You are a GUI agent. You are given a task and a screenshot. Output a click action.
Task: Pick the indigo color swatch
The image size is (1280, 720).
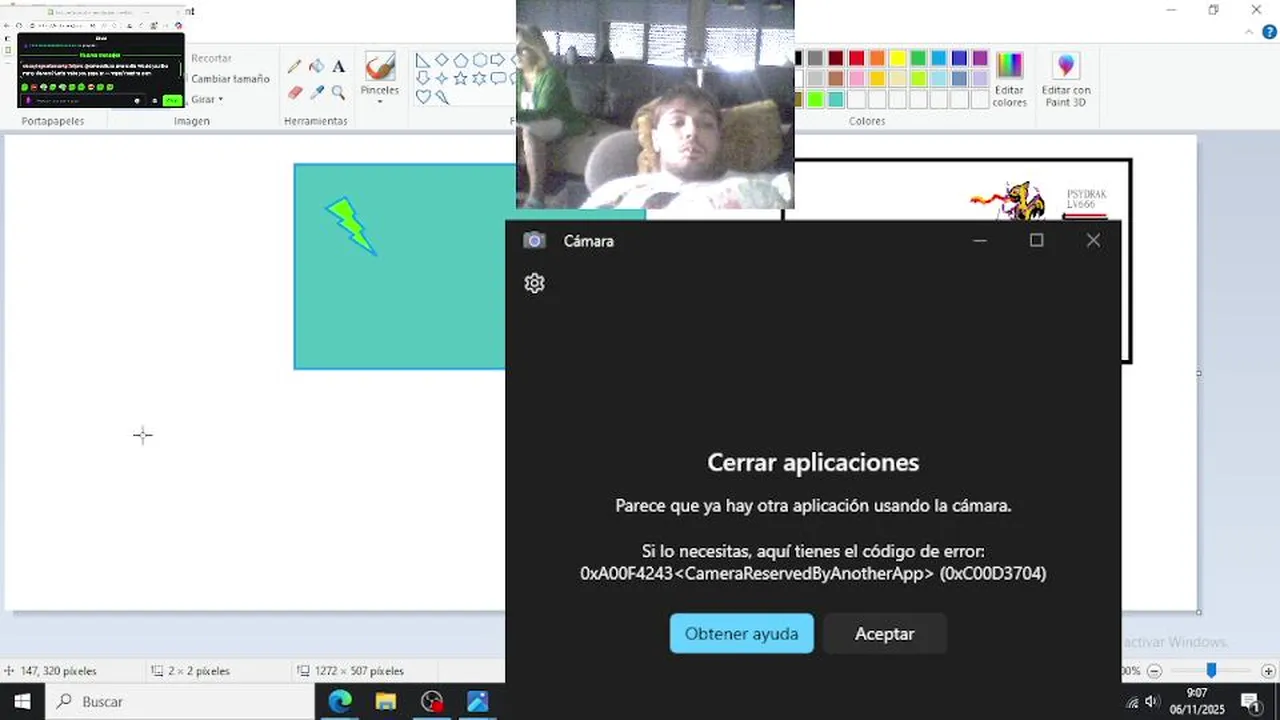[959, 58]
